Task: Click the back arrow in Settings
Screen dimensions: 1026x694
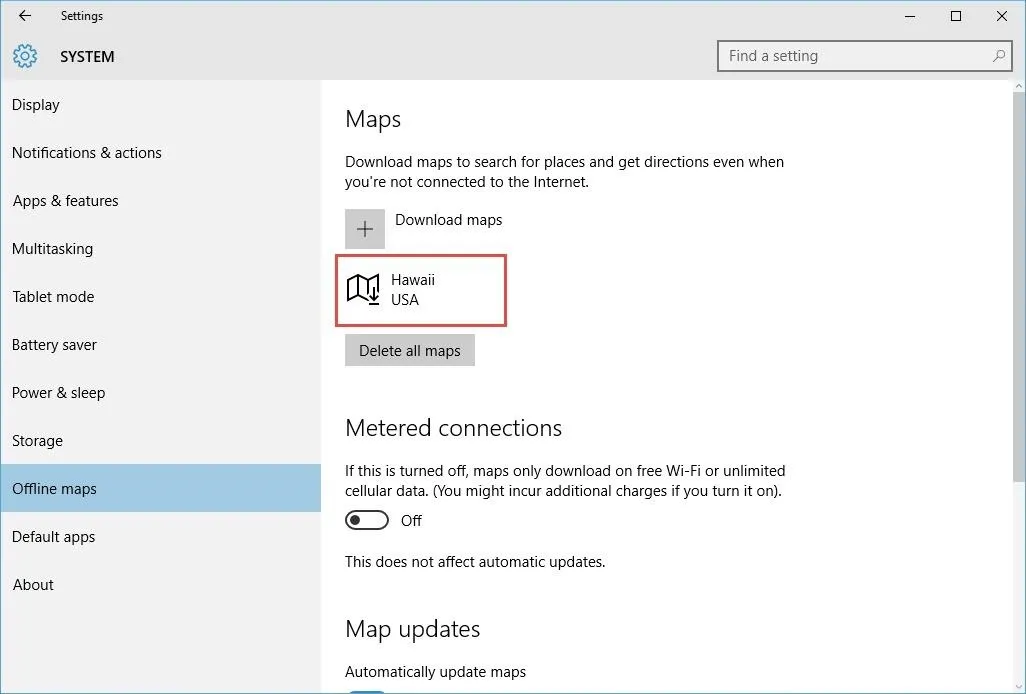Action: click(x=25, y=16)
